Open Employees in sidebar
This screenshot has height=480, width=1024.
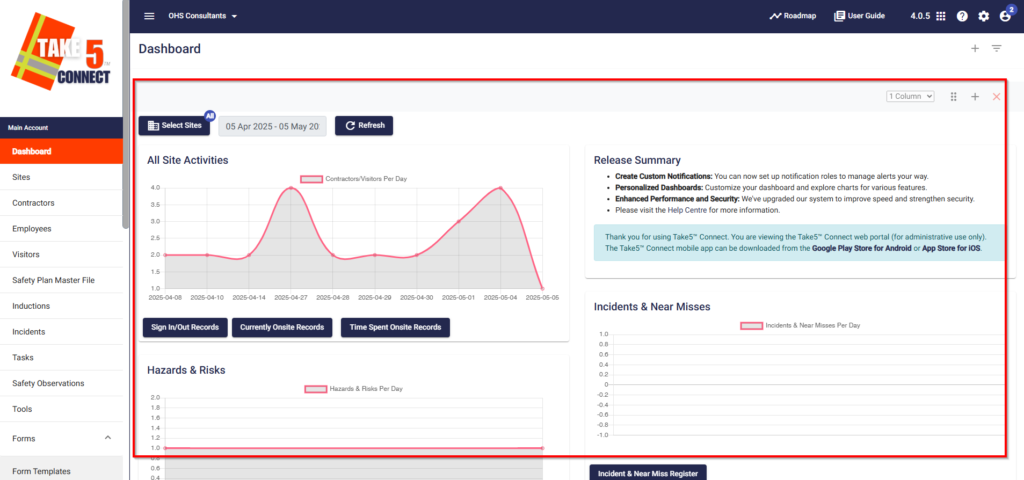pos(61,229)
